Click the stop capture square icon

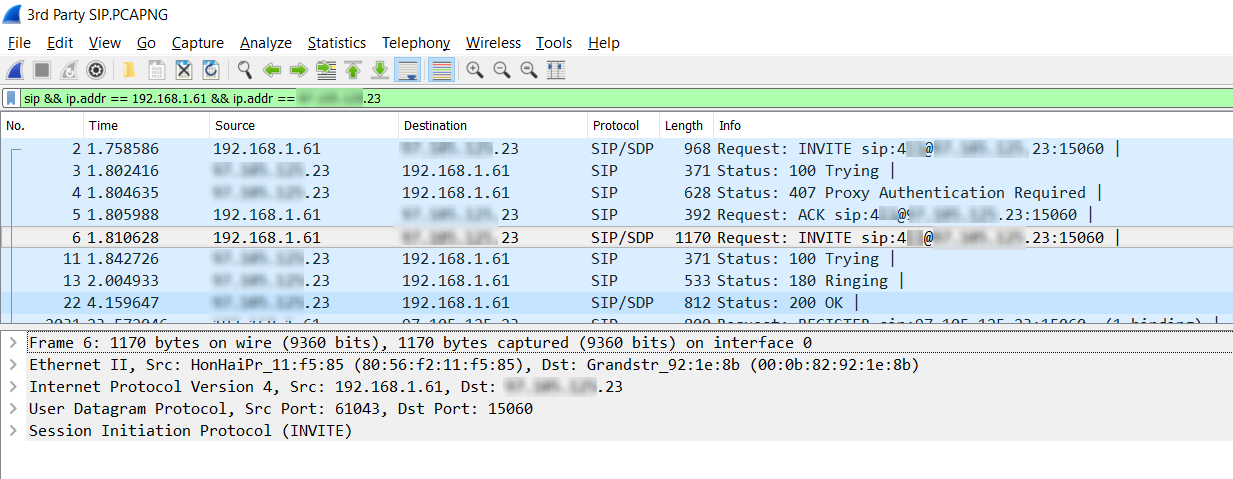pyautogui.click(x=42, y=70)
